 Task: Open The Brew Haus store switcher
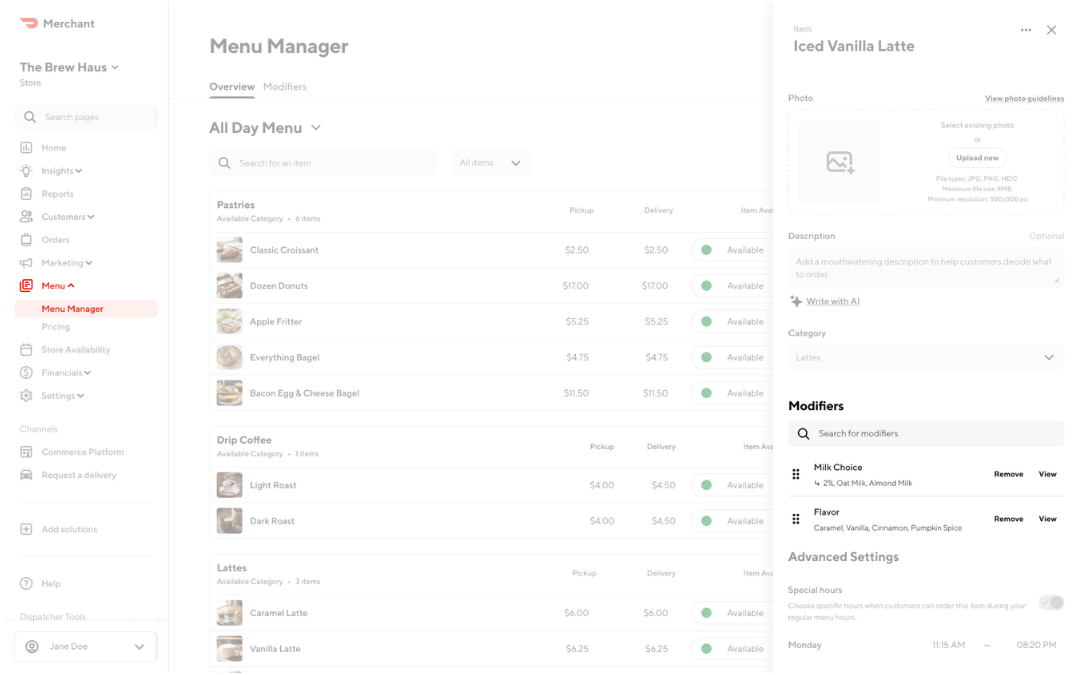tap(69, 68)
